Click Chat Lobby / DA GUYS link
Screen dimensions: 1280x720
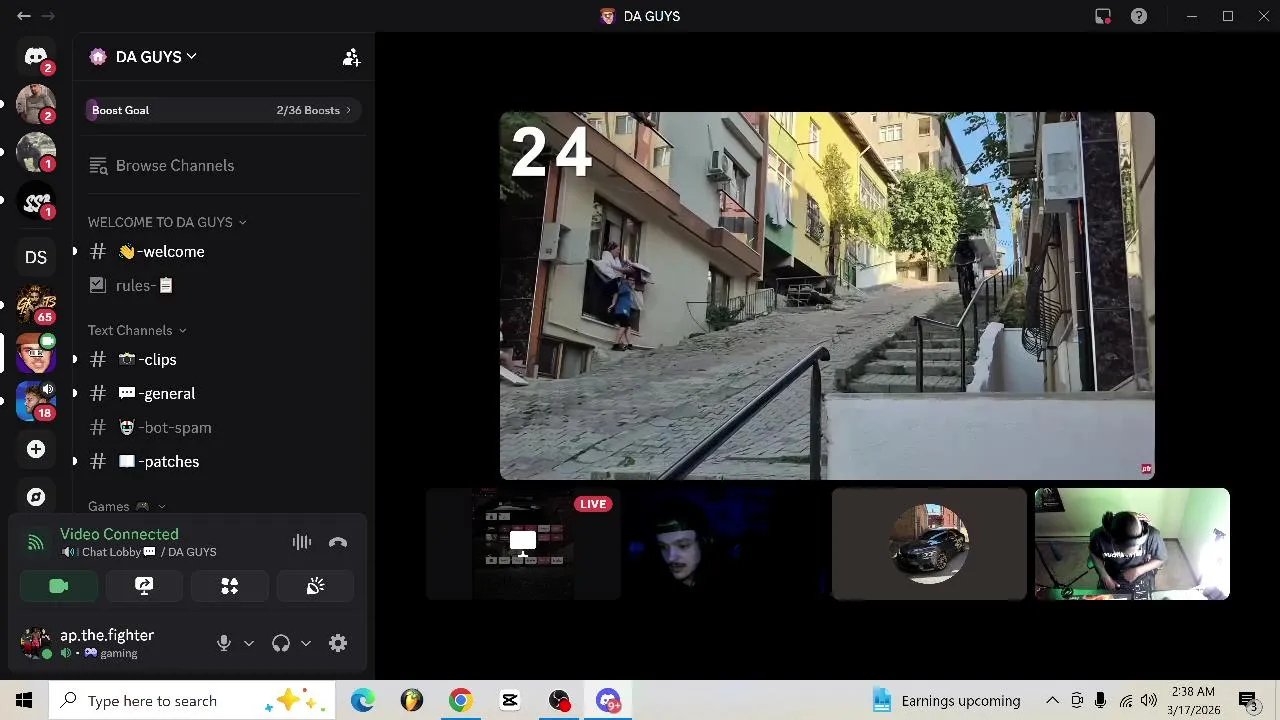pos(138,552)
